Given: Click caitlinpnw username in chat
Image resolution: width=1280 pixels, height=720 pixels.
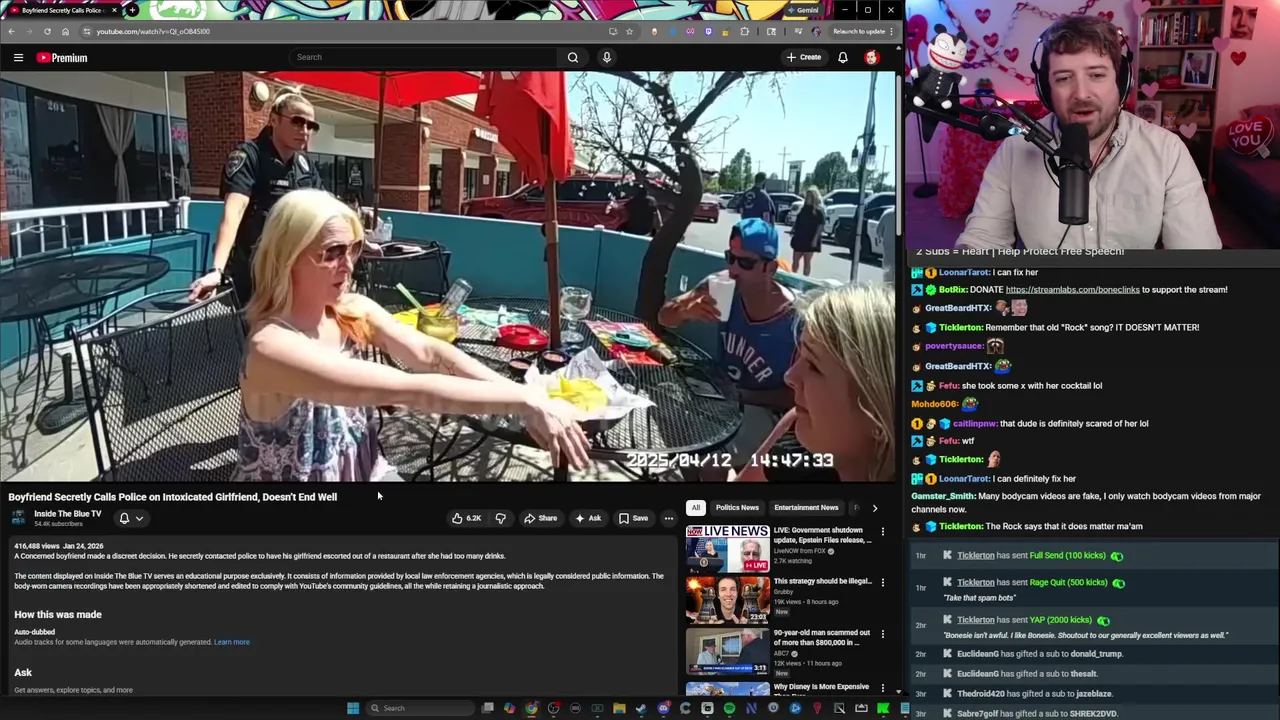Looking at the screenshot, I should [975, 423].
